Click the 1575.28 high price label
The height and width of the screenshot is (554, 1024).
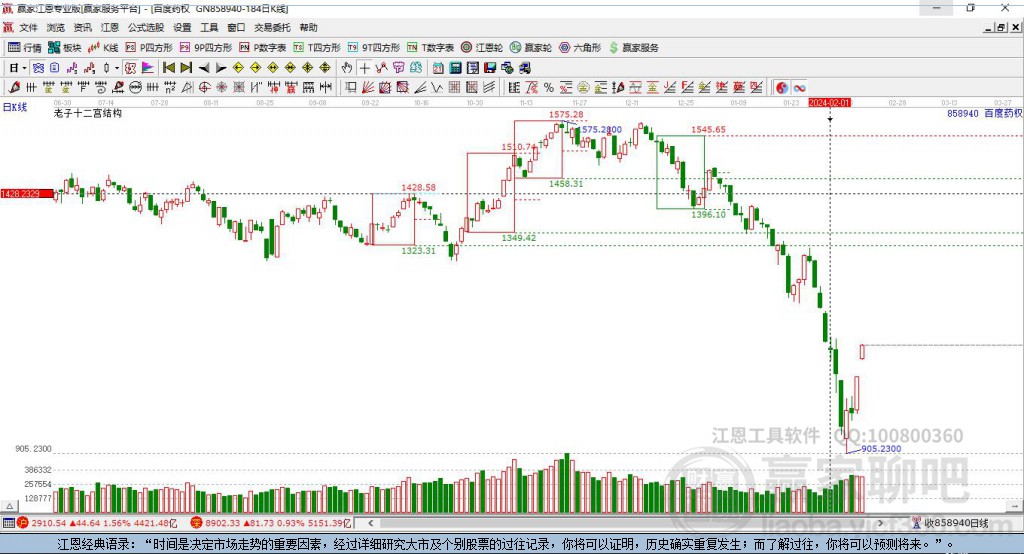coord(566,114)
